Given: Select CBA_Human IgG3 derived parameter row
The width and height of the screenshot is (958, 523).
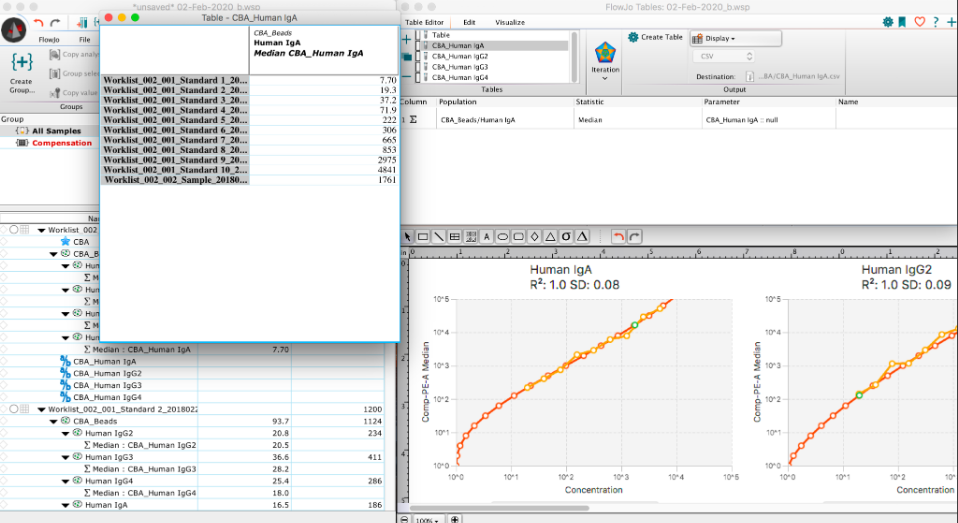Looking at the screenshot, I should click(x=107, y=386).
